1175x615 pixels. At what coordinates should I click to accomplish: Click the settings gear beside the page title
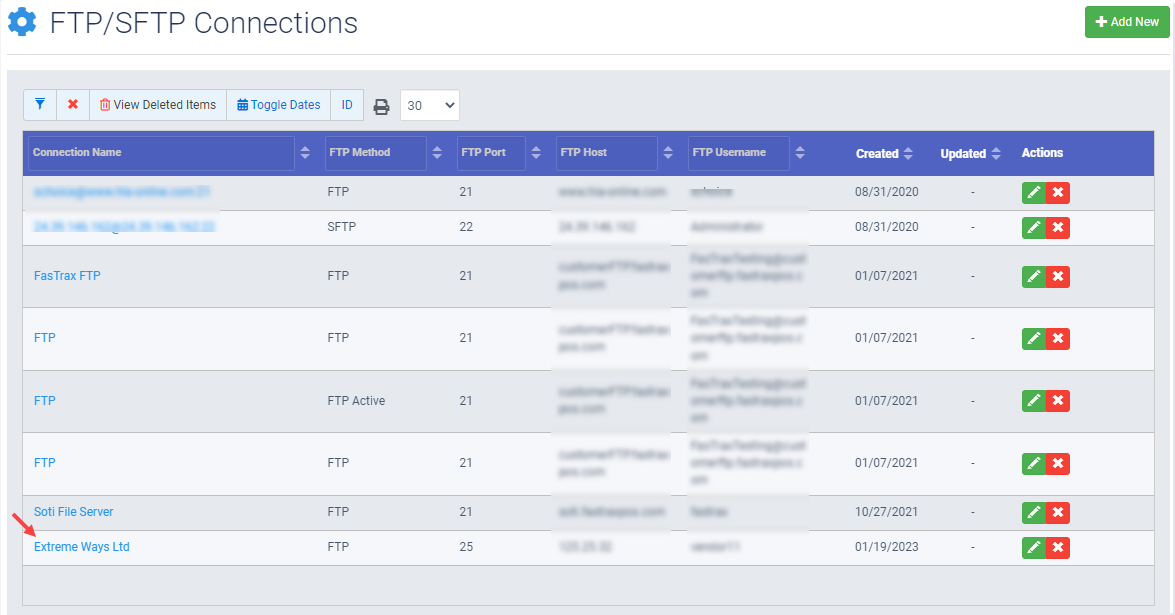coord(22,22)
